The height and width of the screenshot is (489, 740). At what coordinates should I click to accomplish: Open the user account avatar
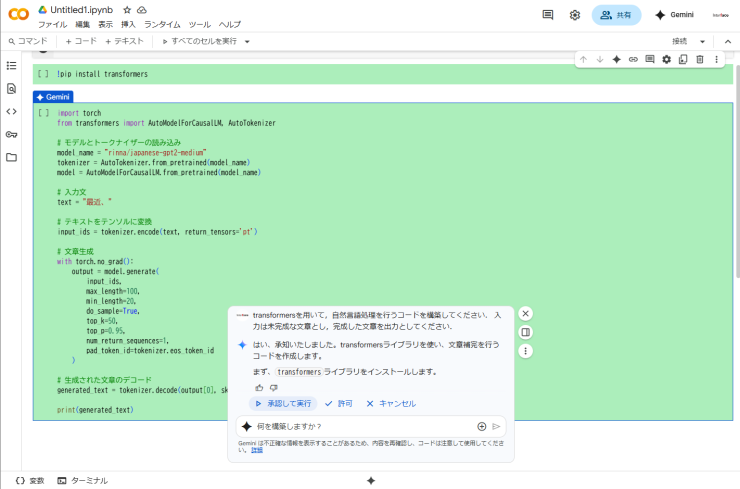[x=720, y=15]
